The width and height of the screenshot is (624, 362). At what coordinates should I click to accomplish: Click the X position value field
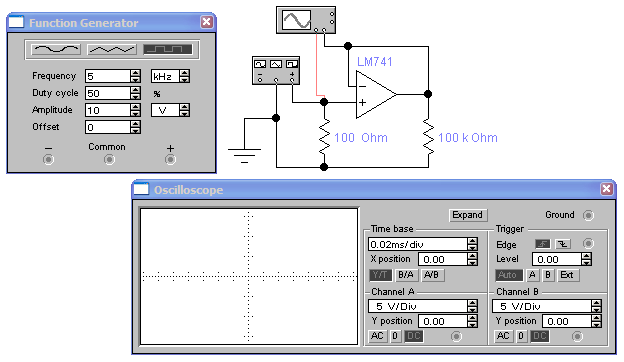[443, 259]
